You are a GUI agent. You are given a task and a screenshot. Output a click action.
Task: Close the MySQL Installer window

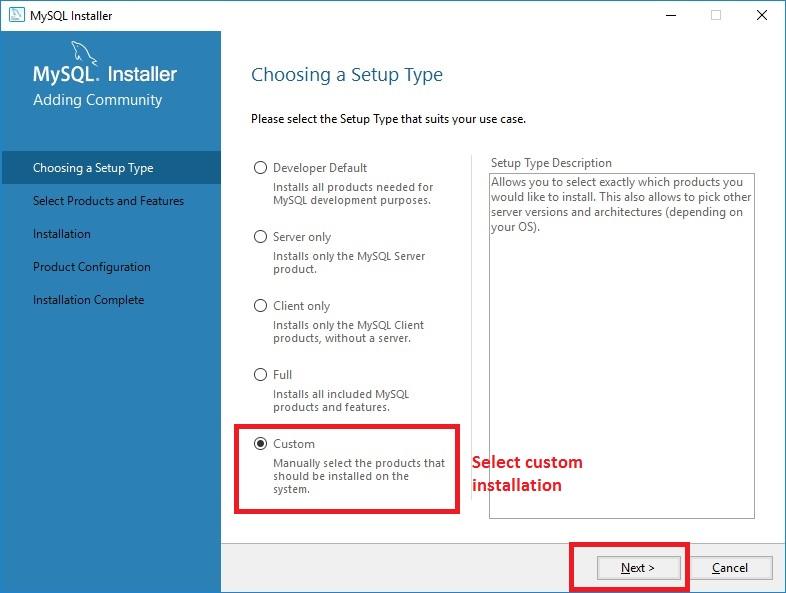tap(761, 16)
